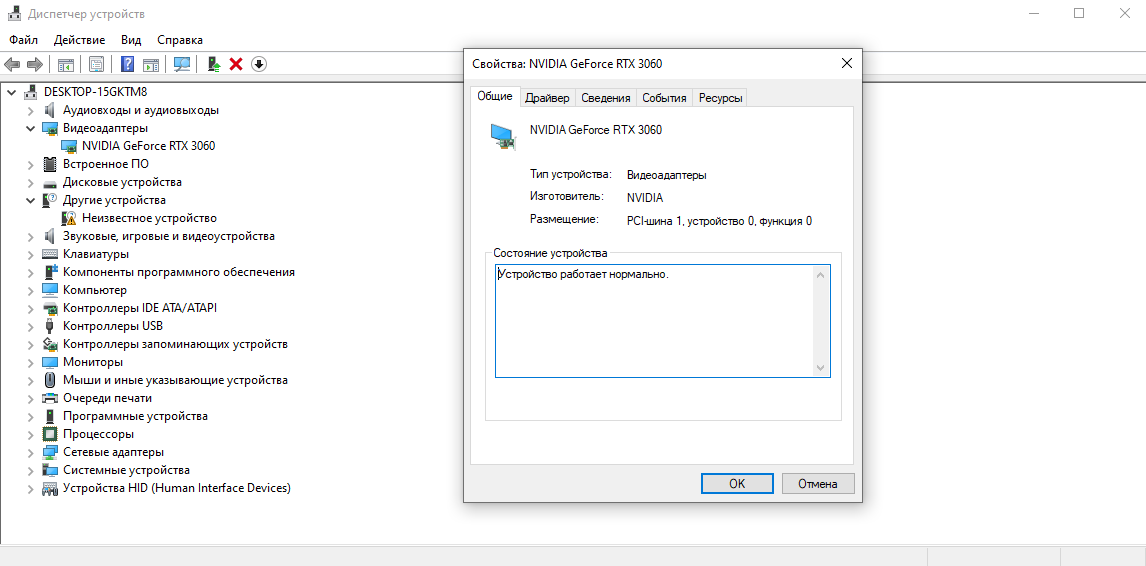
Task: Click the Disable device down-arrow icon
Action: 259,64
